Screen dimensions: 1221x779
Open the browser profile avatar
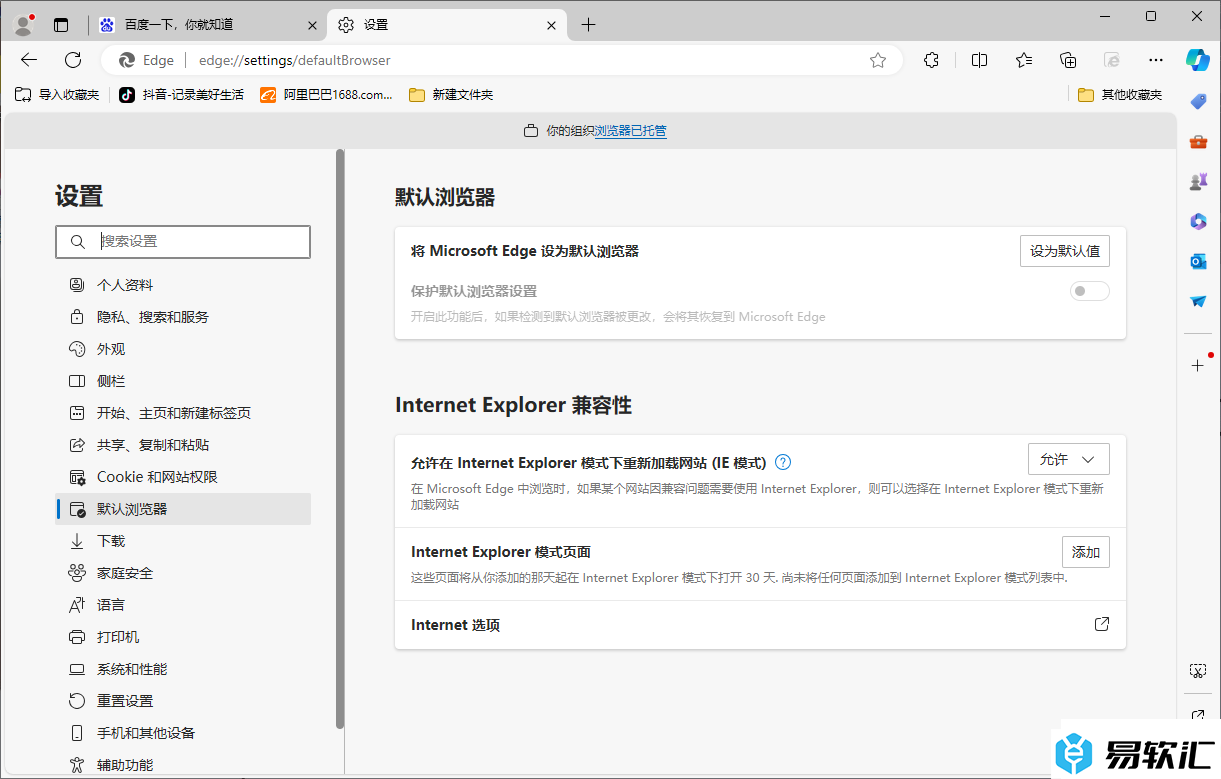24,25
